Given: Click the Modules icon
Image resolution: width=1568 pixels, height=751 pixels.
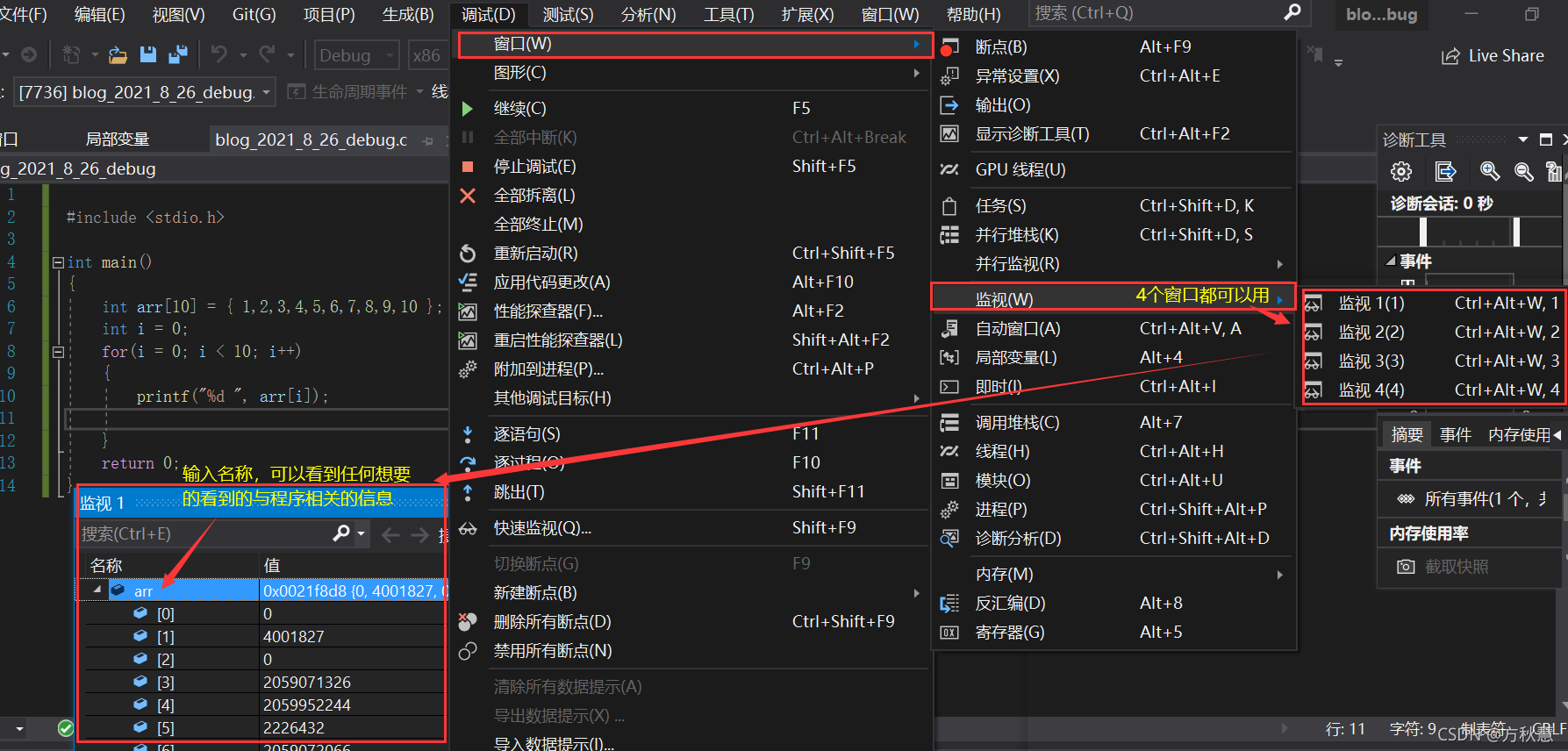Looking at the screenshot, I should click(949, 481).
